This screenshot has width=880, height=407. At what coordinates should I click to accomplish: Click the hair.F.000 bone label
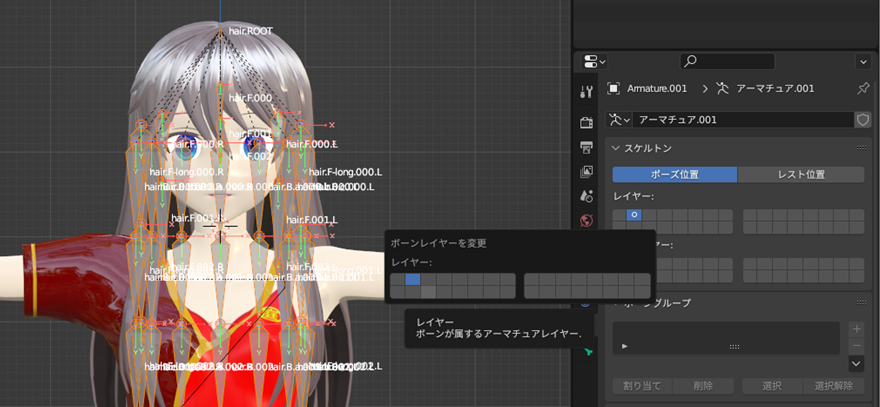coord(250,98)
